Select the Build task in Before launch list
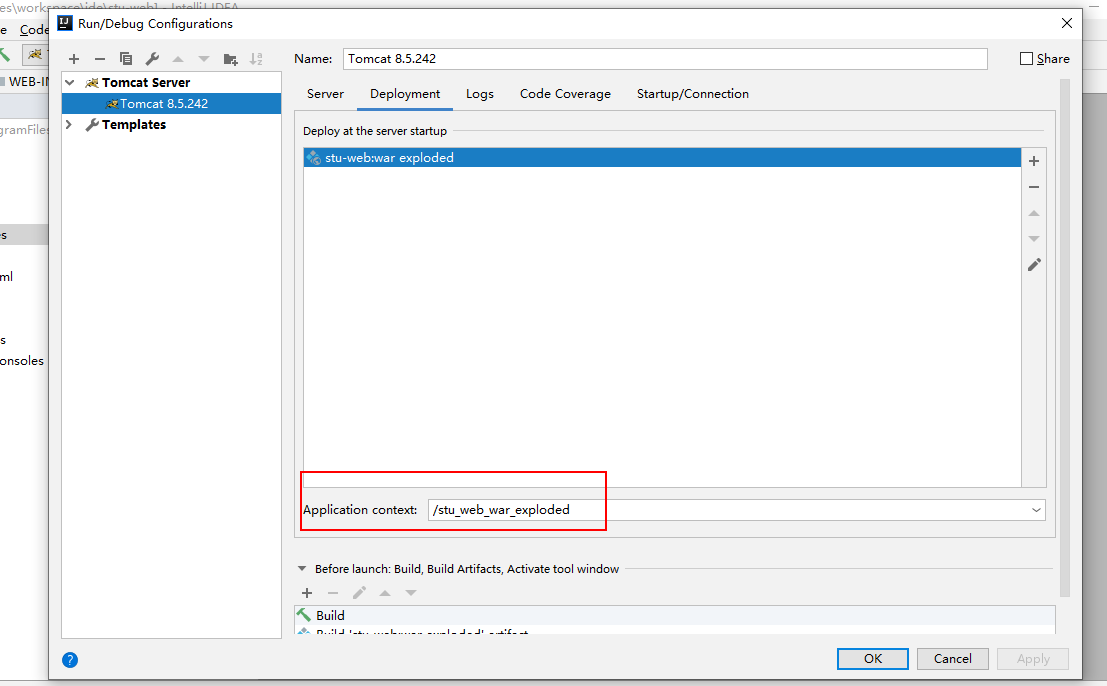 pyautogui.click(x=674, y=615)
